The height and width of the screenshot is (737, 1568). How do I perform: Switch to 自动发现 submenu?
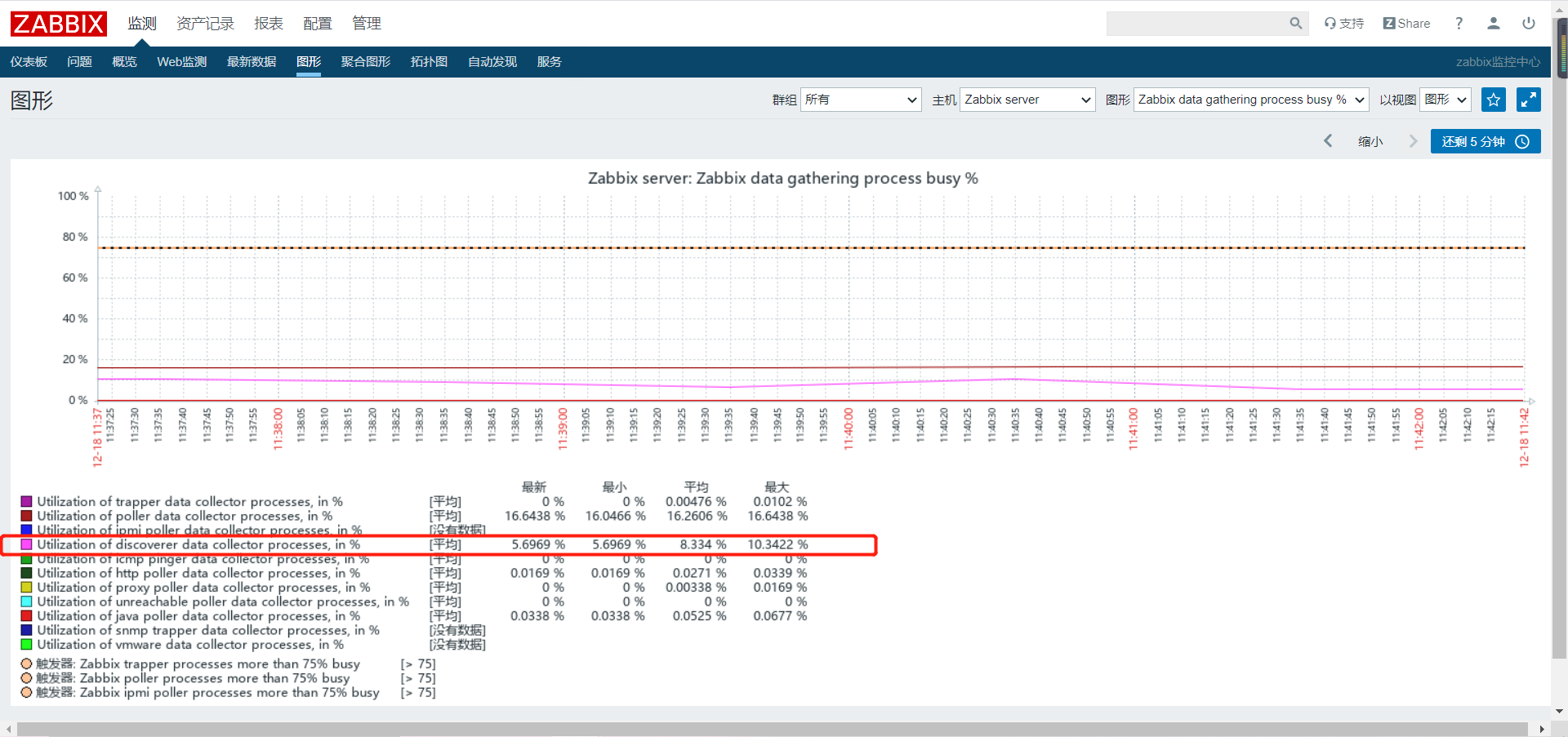492,62
